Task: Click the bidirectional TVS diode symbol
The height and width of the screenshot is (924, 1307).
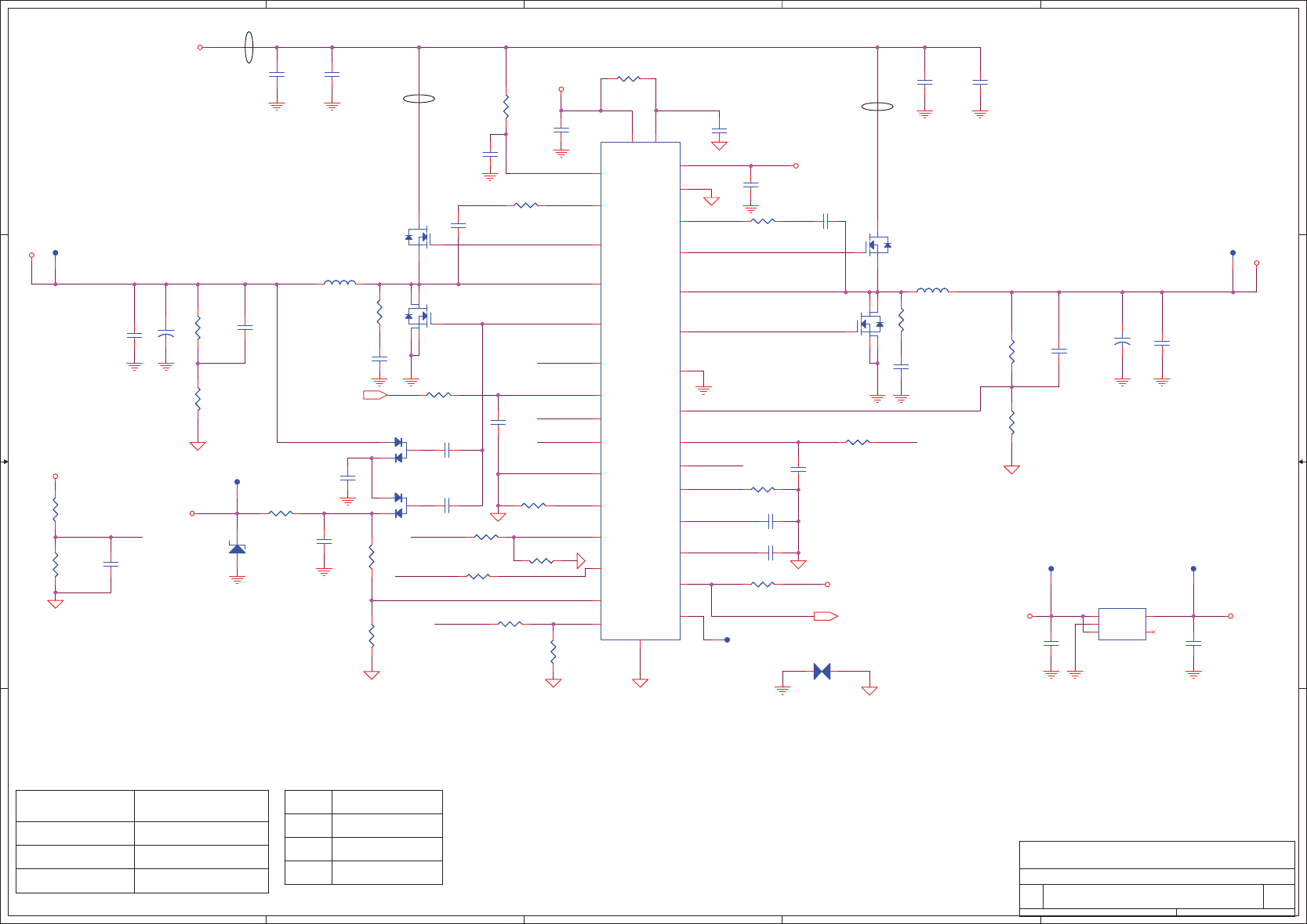Action: coord(822,672)
